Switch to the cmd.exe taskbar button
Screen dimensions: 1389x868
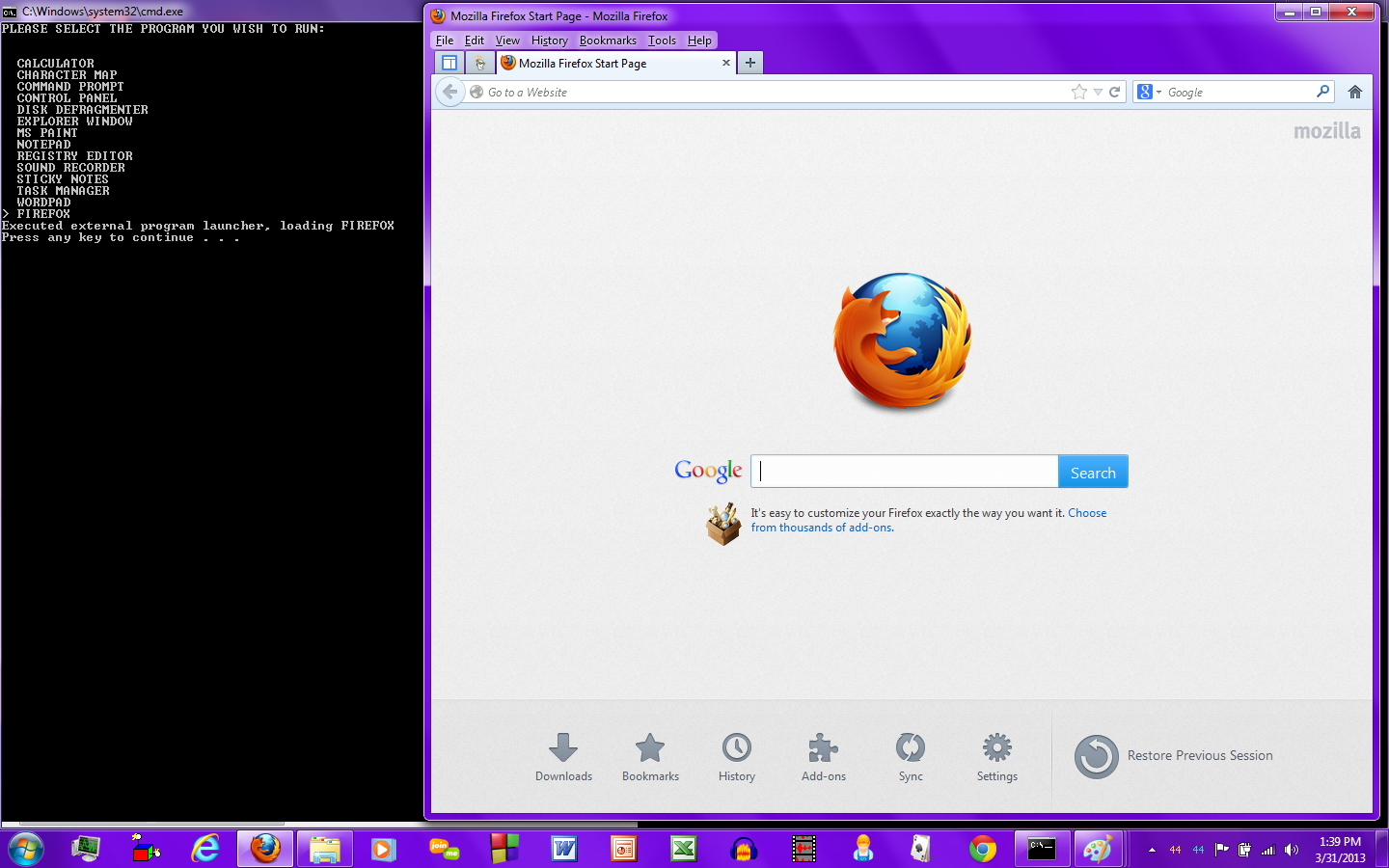[x=1043, y=849]
